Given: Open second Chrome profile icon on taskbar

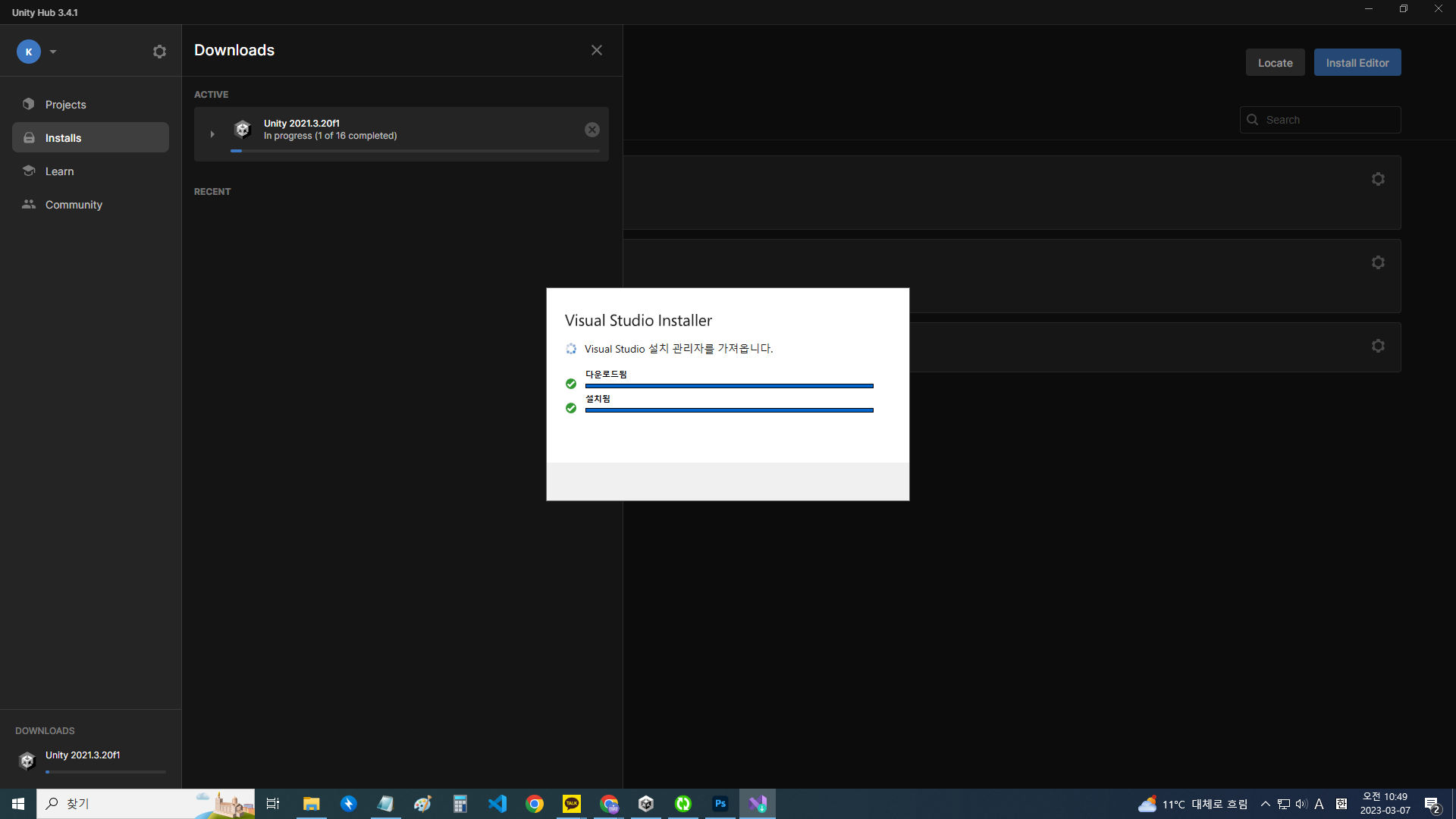Looking at the screenshot, I should [609, 804].
